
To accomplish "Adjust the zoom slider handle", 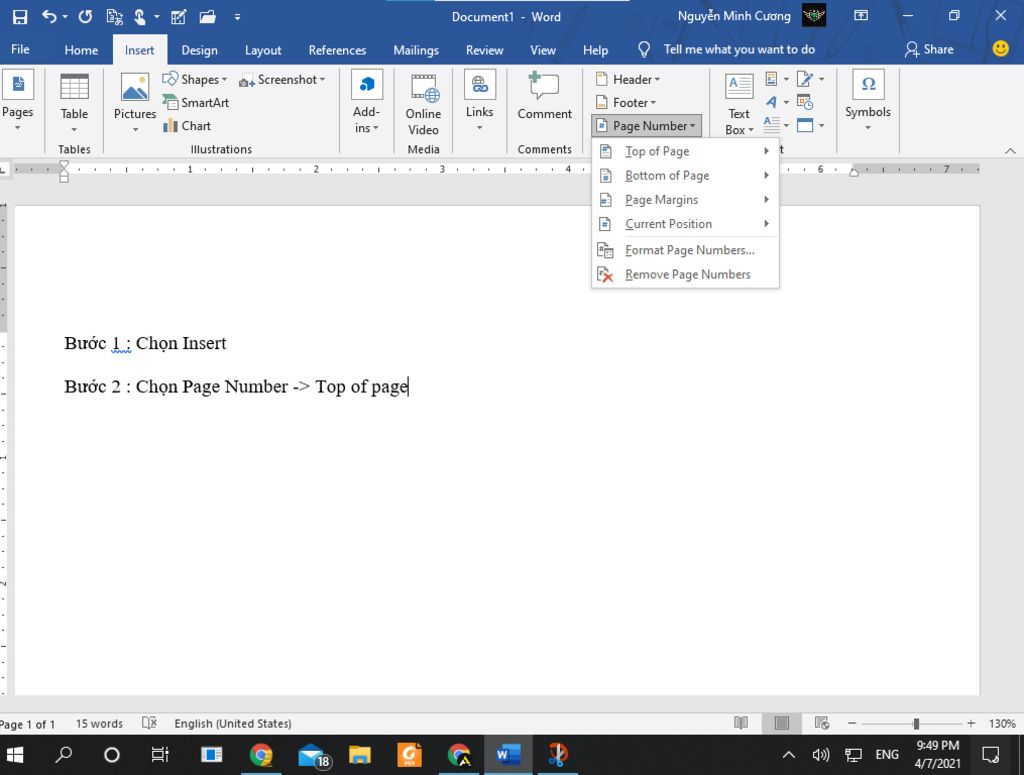I will click(916, 723).
